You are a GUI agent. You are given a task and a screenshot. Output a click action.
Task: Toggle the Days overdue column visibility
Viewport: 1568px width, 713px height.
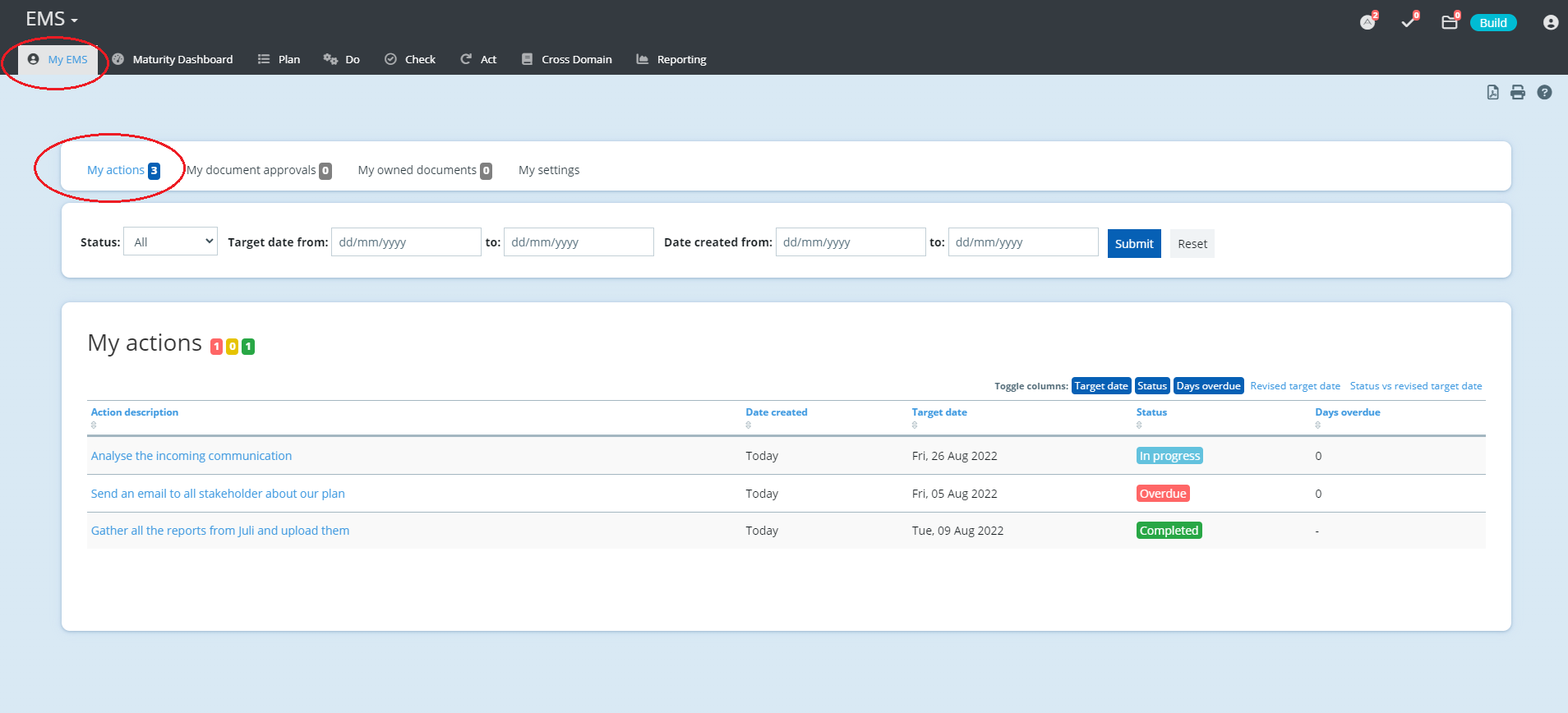click(x=1207, y=386)
